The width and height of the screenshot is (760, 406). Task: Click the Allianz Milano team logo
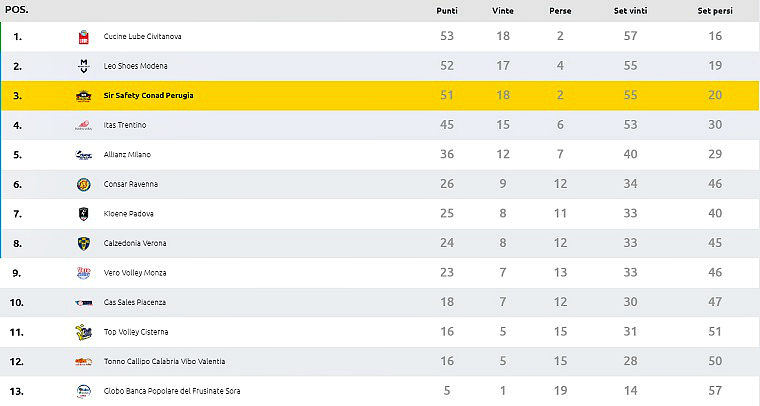(83, 155)
